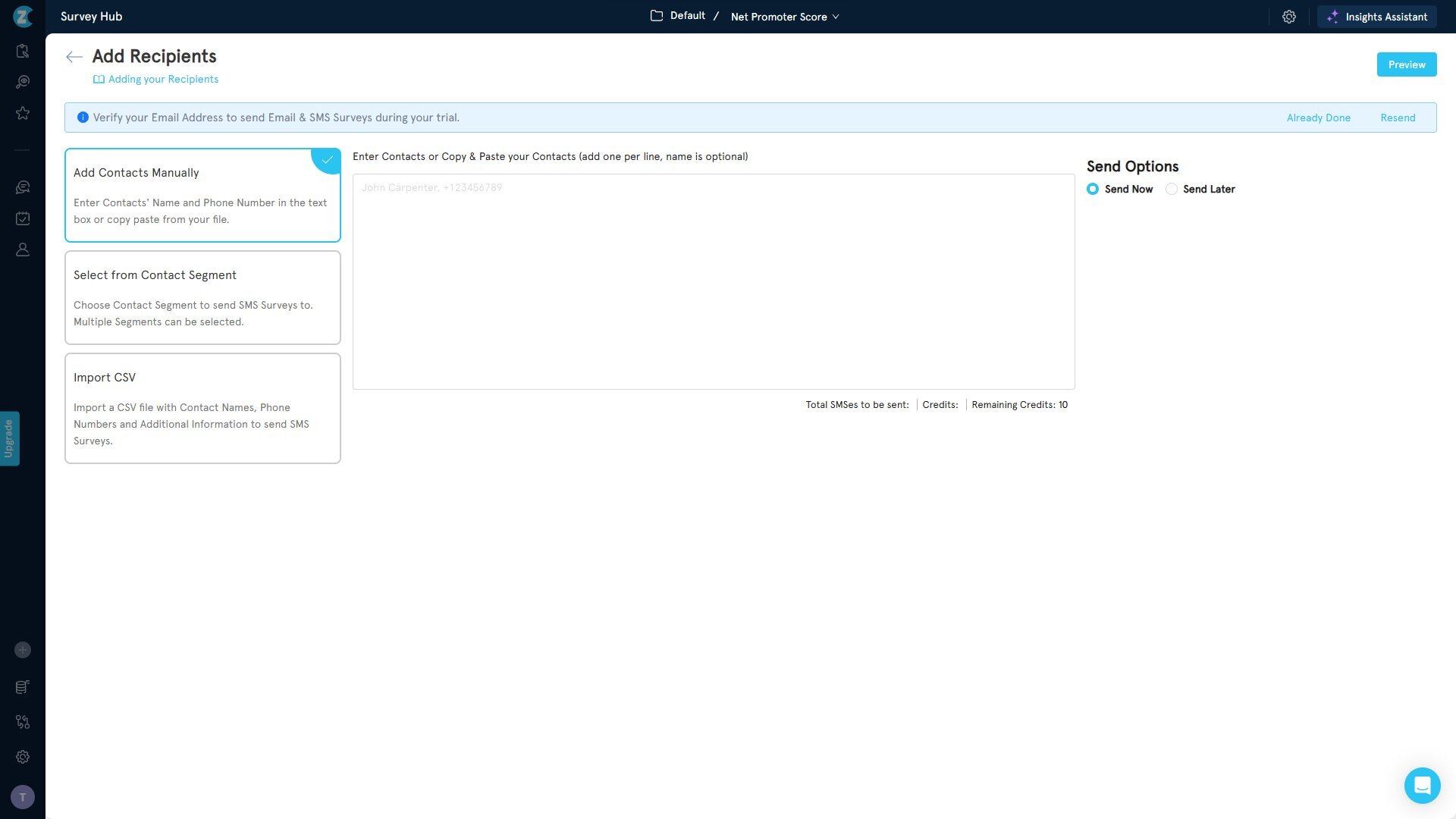The image size is (1456, 819).
Task: Click into the contacts entry text box
Action: 714,281
